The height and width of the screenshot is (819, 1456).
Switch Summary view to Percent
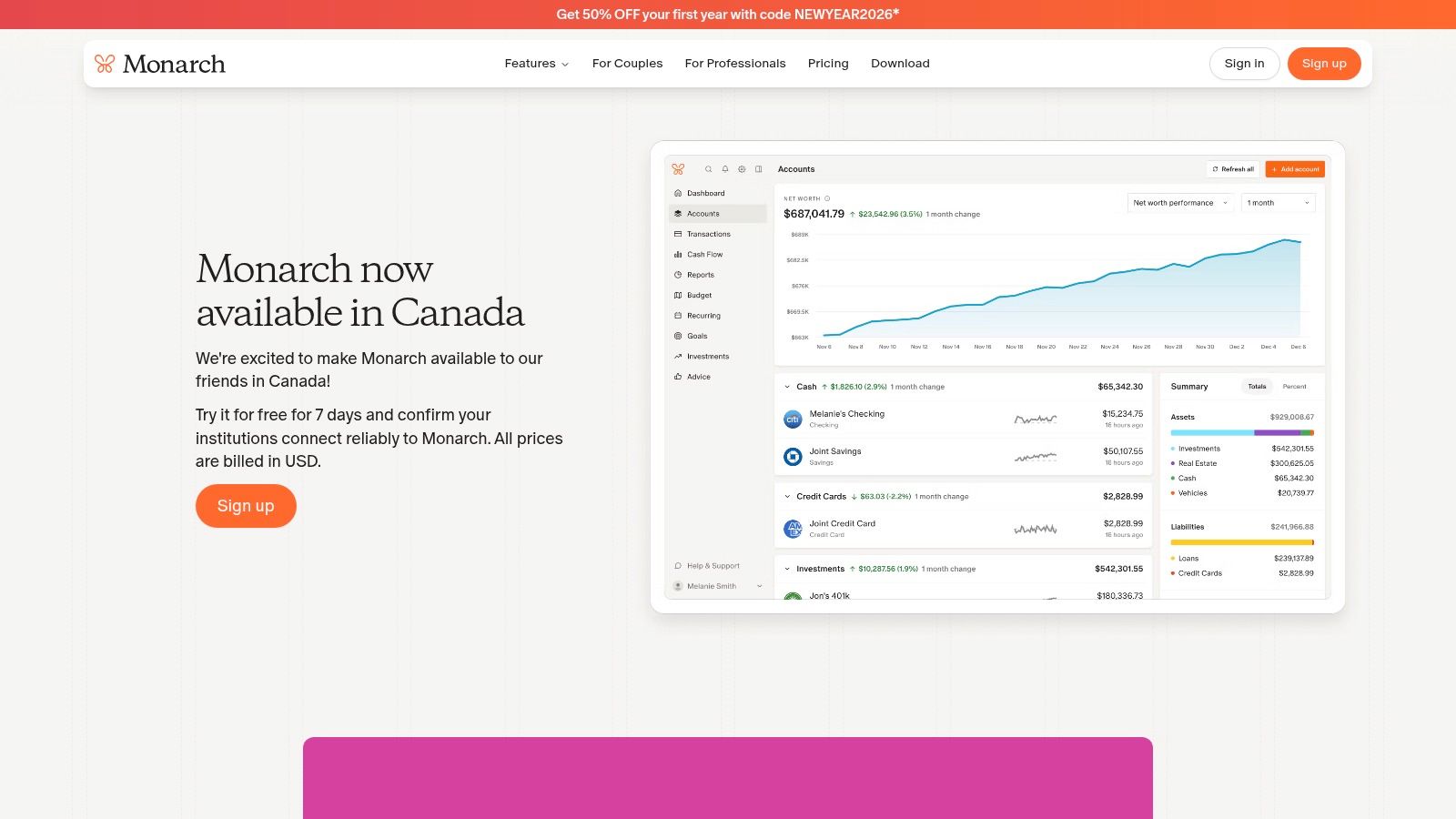coord(1294,387)
